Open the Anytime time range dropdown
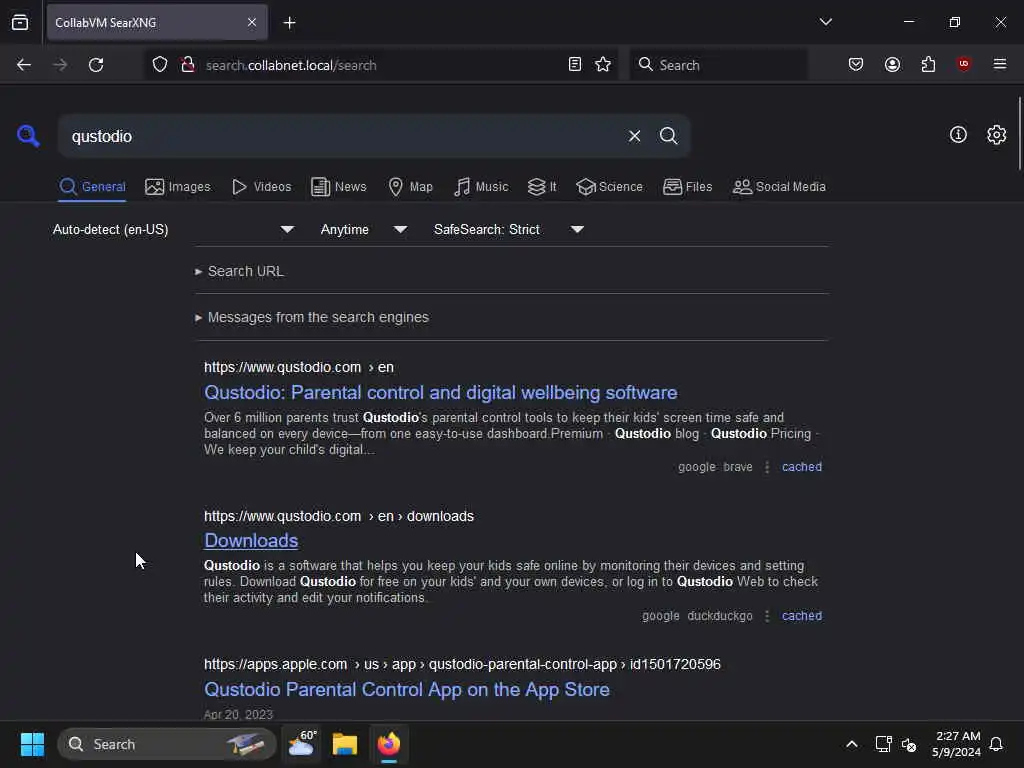 pyautogui.click(x=363, y=229)
